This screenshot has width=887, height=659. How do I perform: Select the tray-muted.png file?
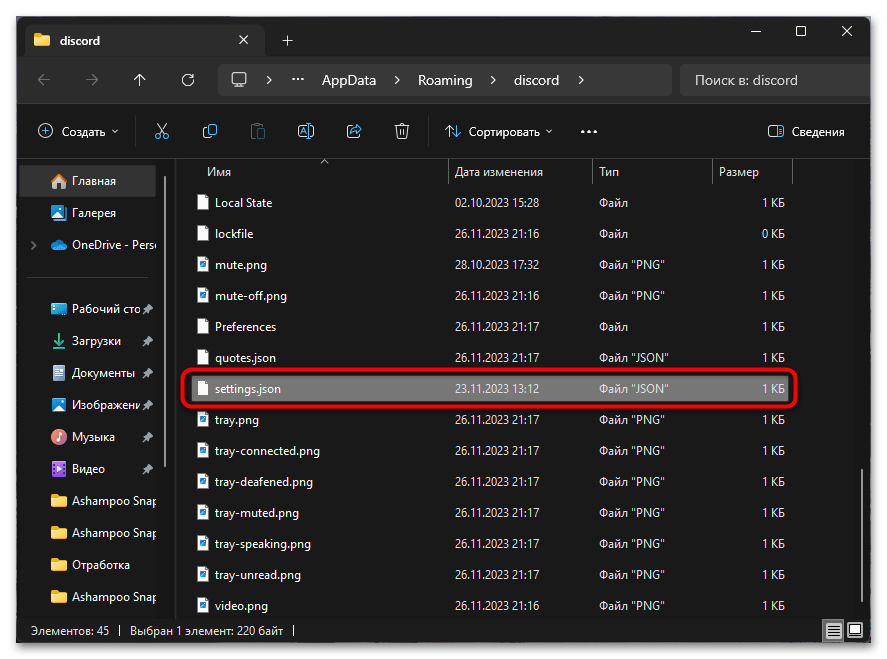tap(257, 513)
